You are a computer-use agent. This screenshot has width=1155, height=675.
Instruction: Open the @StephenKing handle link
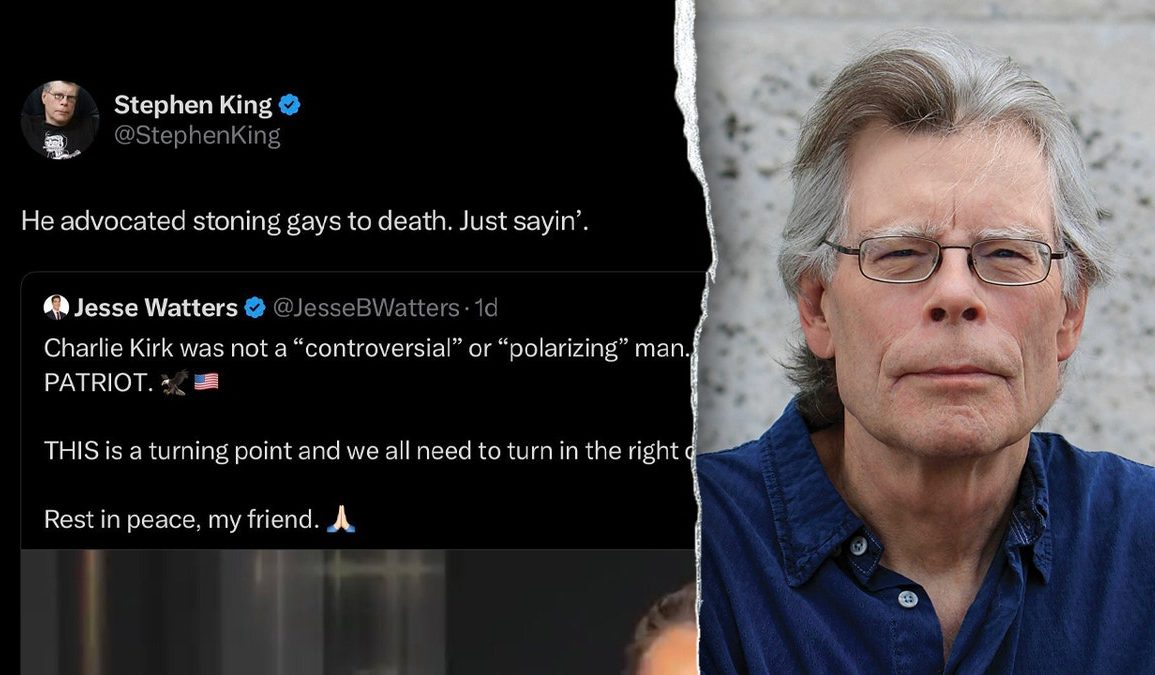click(197, 136)
